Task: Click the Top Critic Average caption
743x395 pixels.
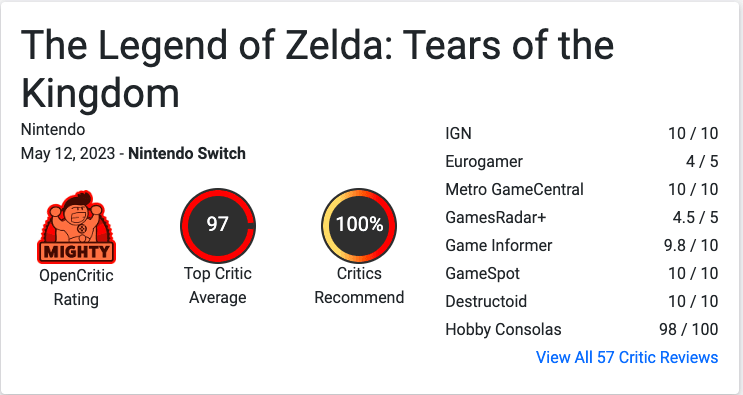Action: (x=217, y=286)
